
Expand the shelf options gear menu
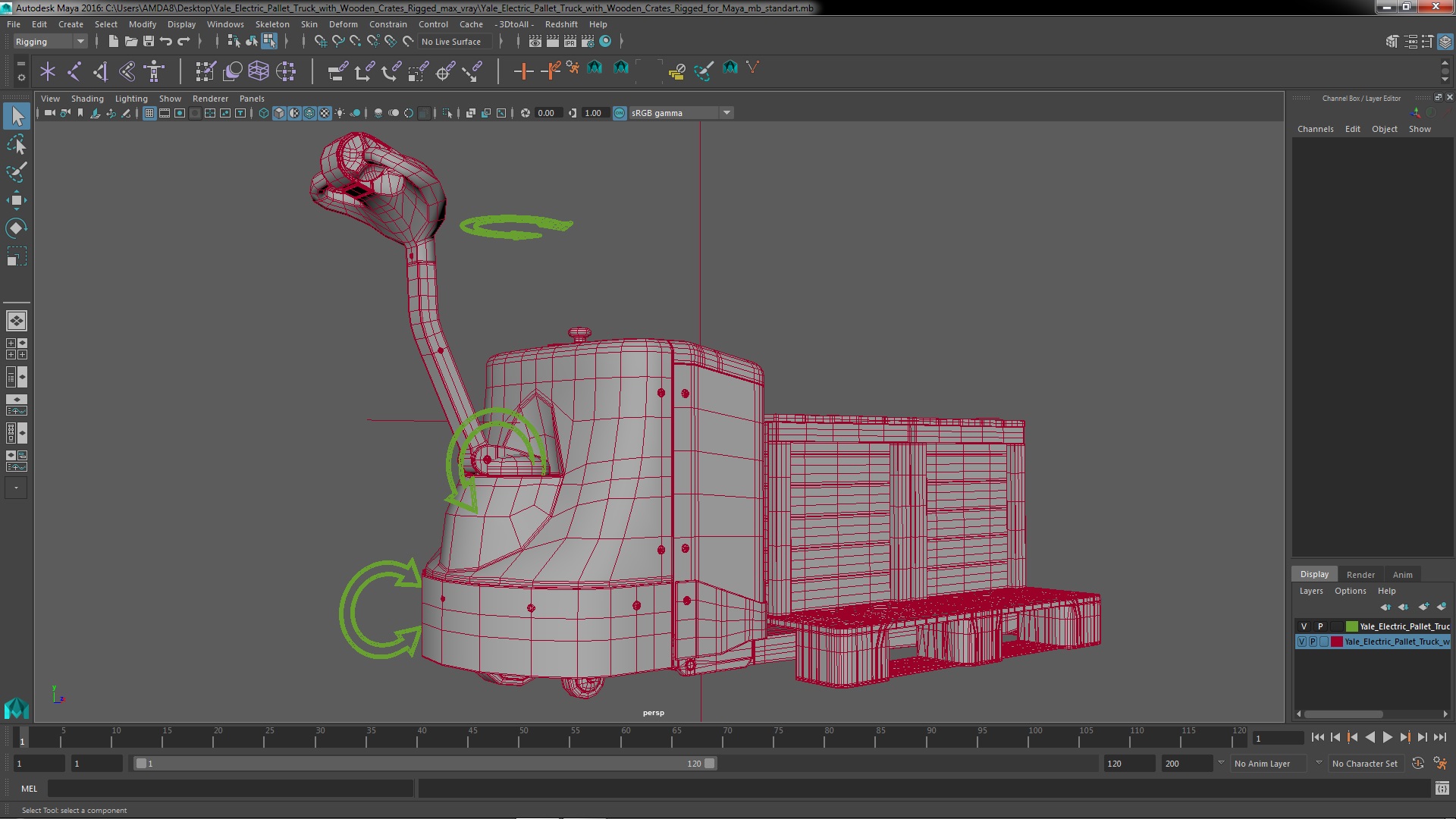(x=20, y=77)
